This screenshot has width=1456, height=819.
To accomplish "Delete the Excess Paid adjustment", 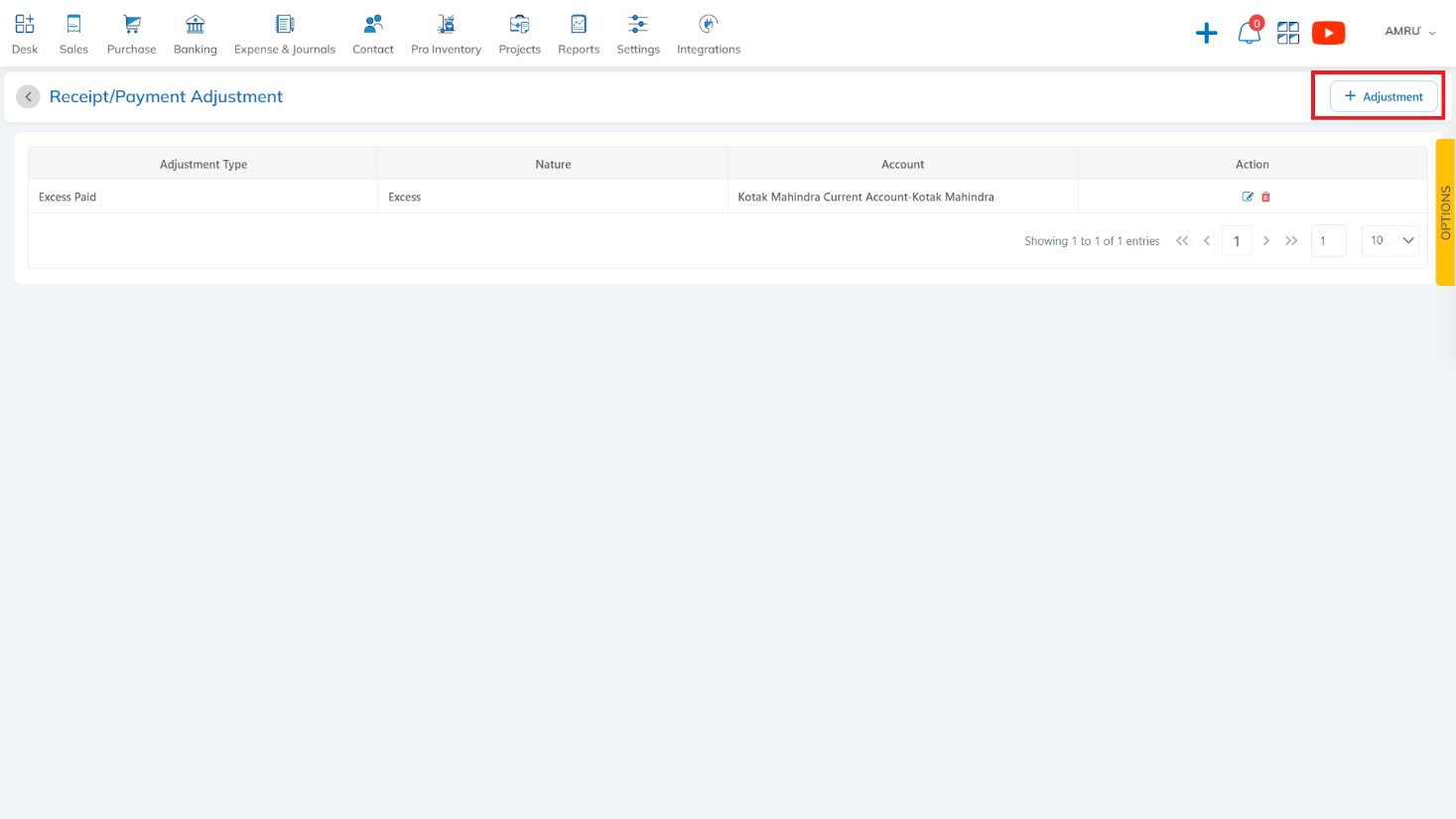I will click(1265, 197).
